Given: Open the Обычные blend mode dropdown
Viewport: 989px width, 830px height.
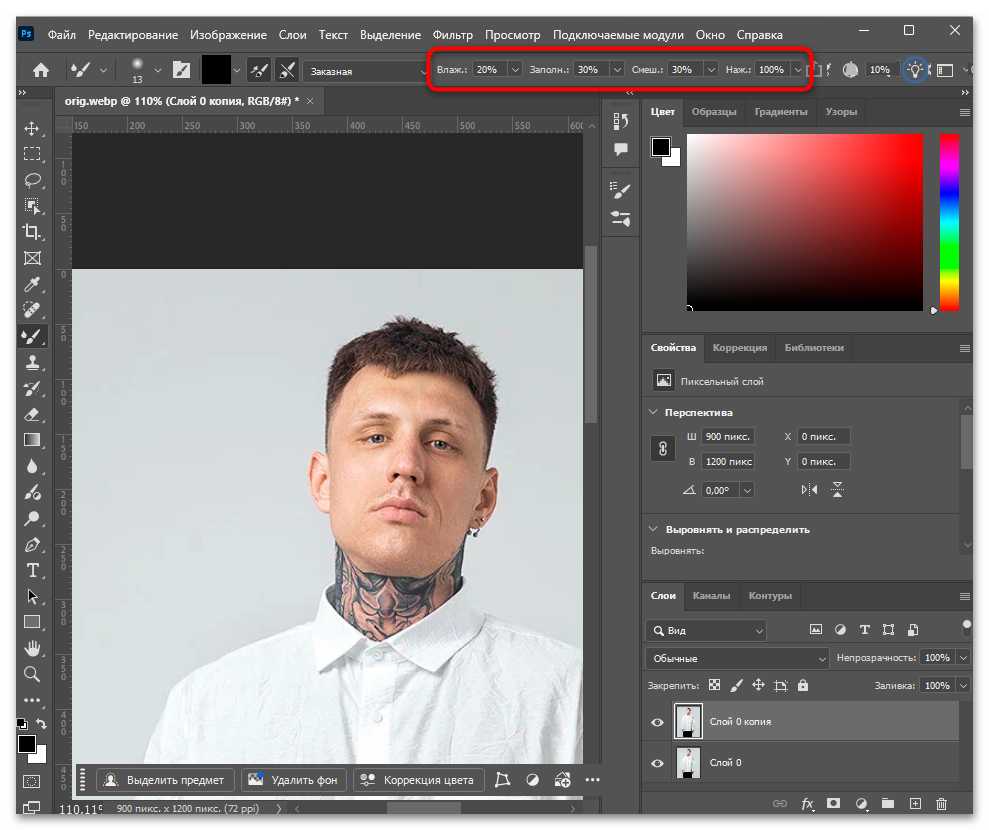Looking at the screenshot, I should click(x=737, y=658).
